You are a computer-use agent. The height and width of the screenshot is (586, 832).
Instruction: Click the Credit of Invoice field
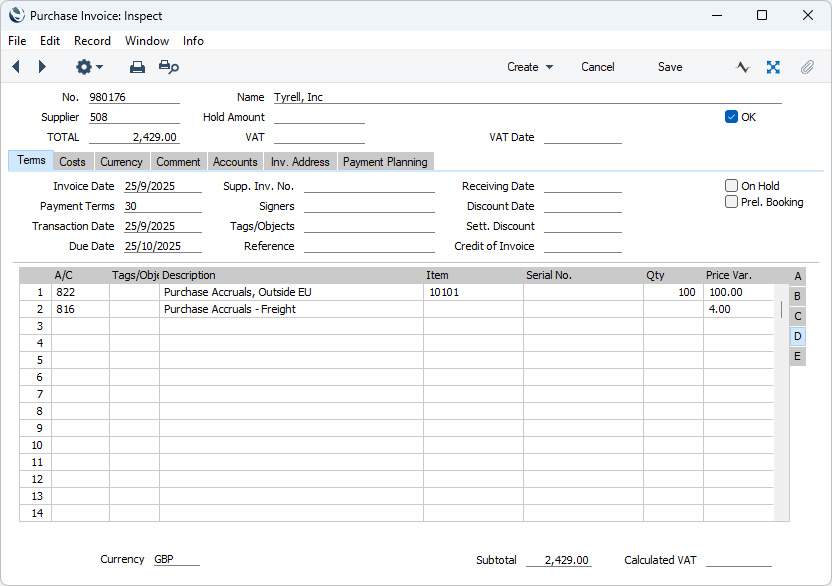(583, 246)
